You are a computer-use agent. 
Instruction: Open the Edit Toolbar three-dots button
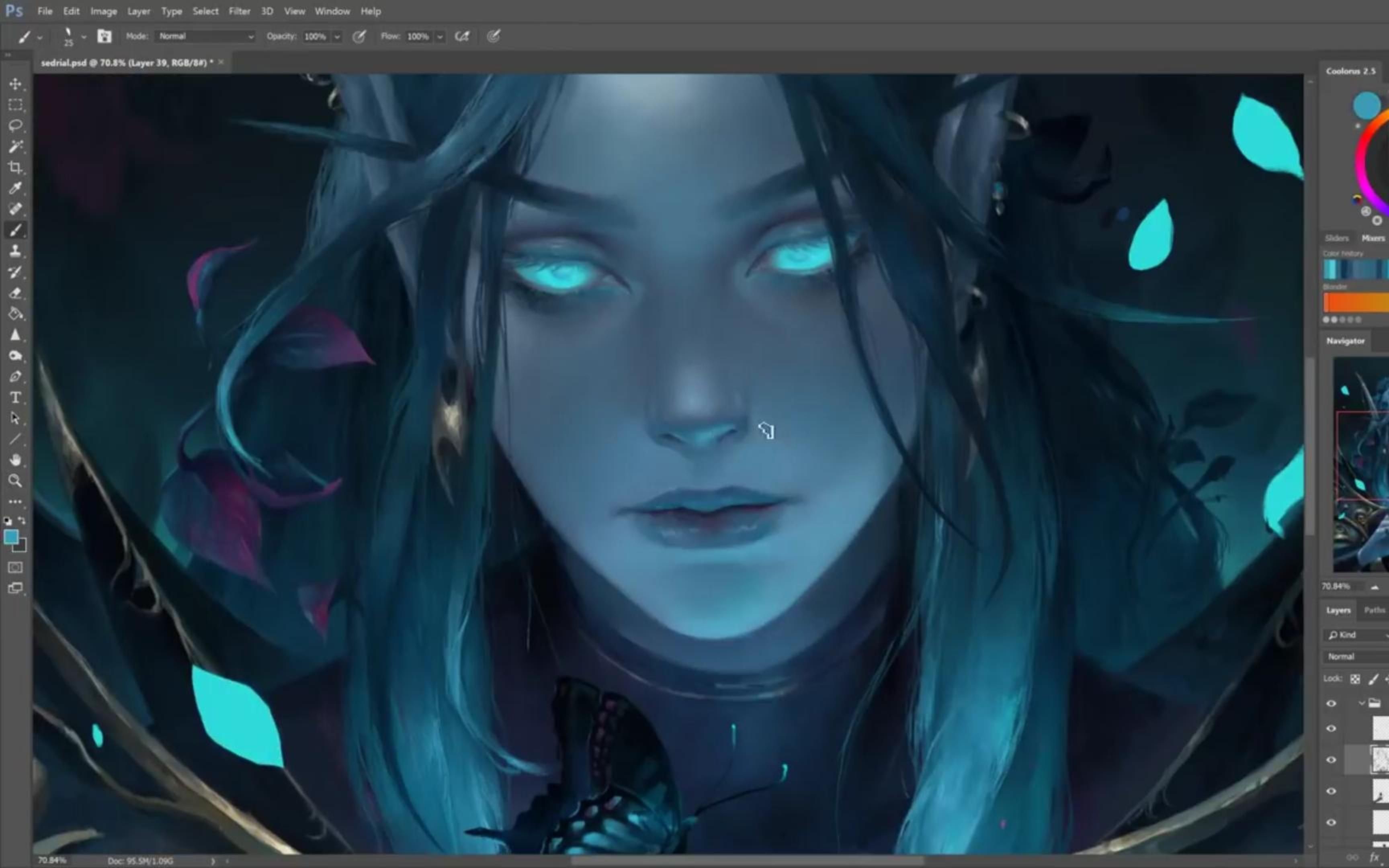[16, 502]
